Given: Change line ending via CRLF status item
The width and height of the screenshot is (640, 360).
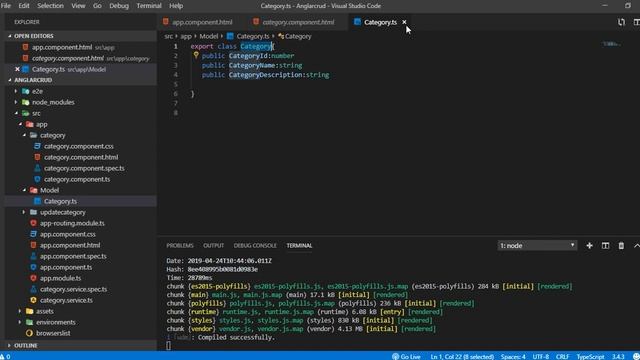Looking at the screenshot, I should tap(562, 356).
